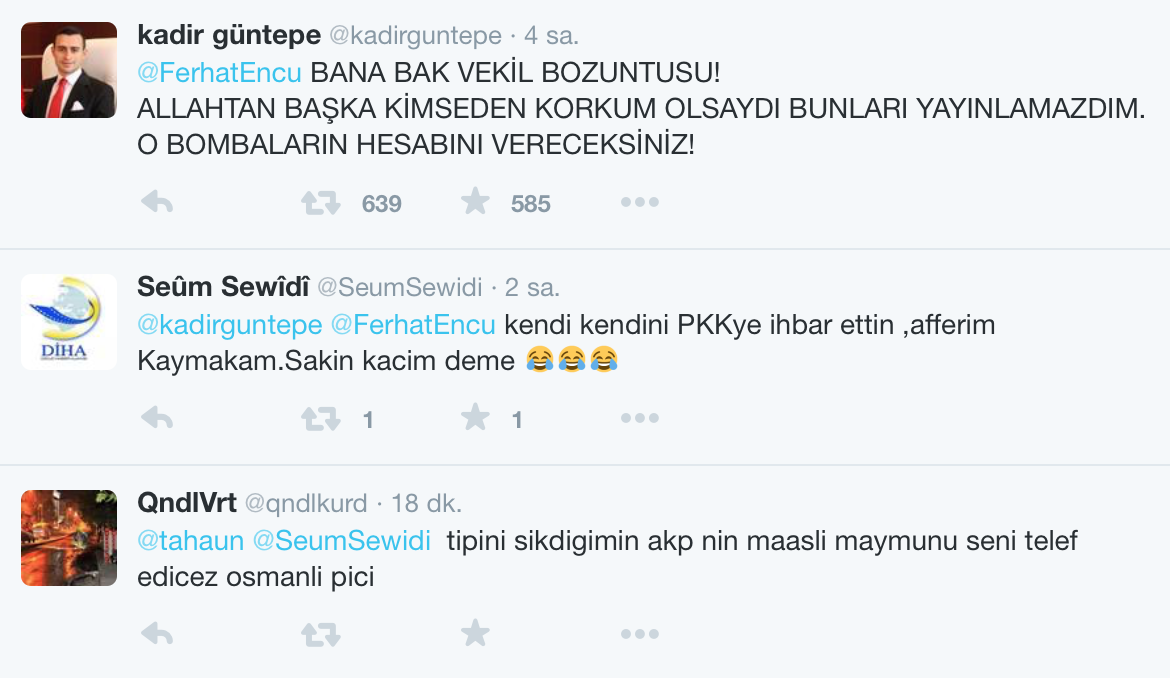Reply to kadir güntepe's tweet

(x=157, y=202)
